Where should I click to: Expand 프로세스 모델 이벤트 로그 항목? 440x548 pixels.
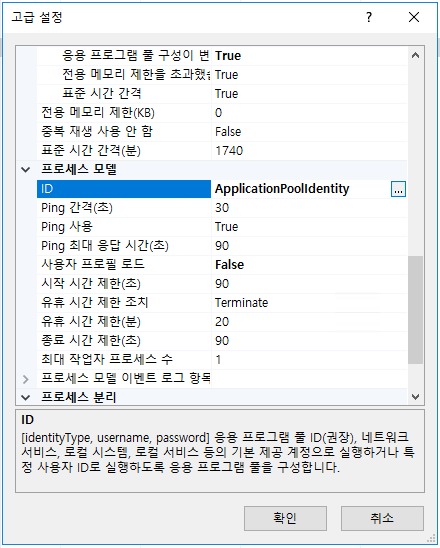click(x=26, y=379)
